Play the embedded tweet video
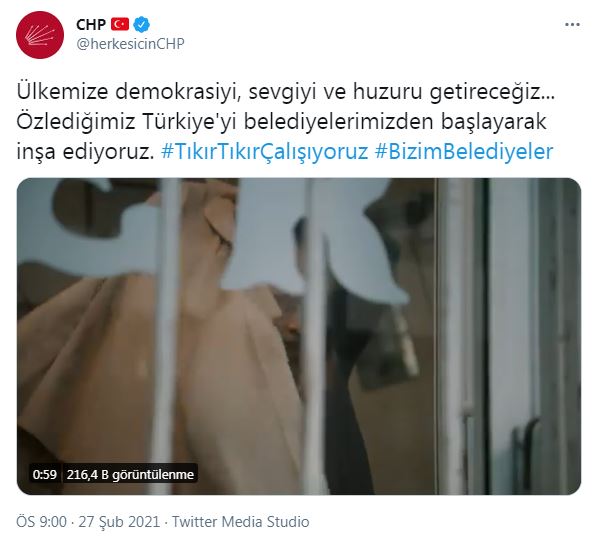594x538 pixels. (299, 336)
